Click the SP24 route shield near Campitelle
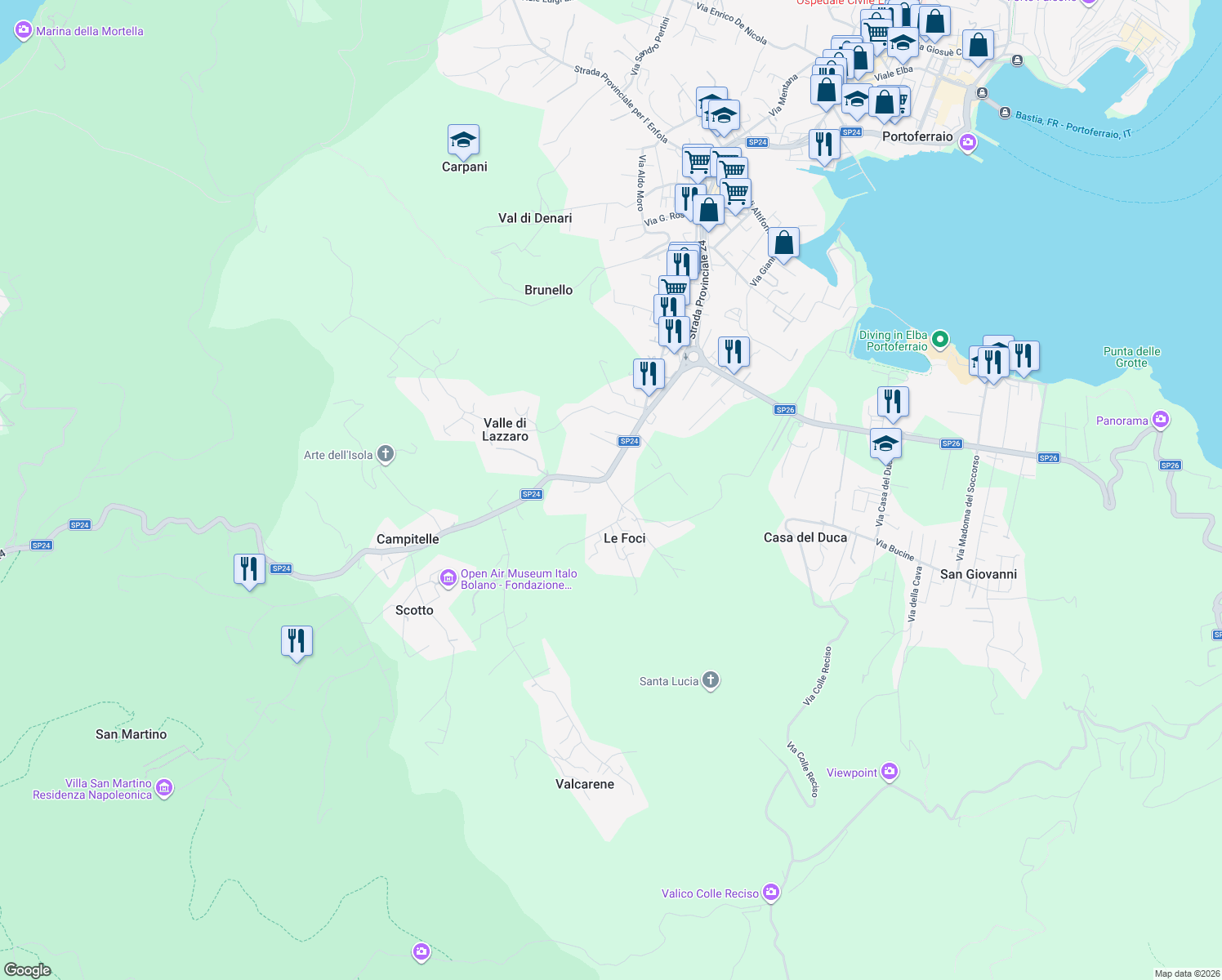 tap(530, 493)
